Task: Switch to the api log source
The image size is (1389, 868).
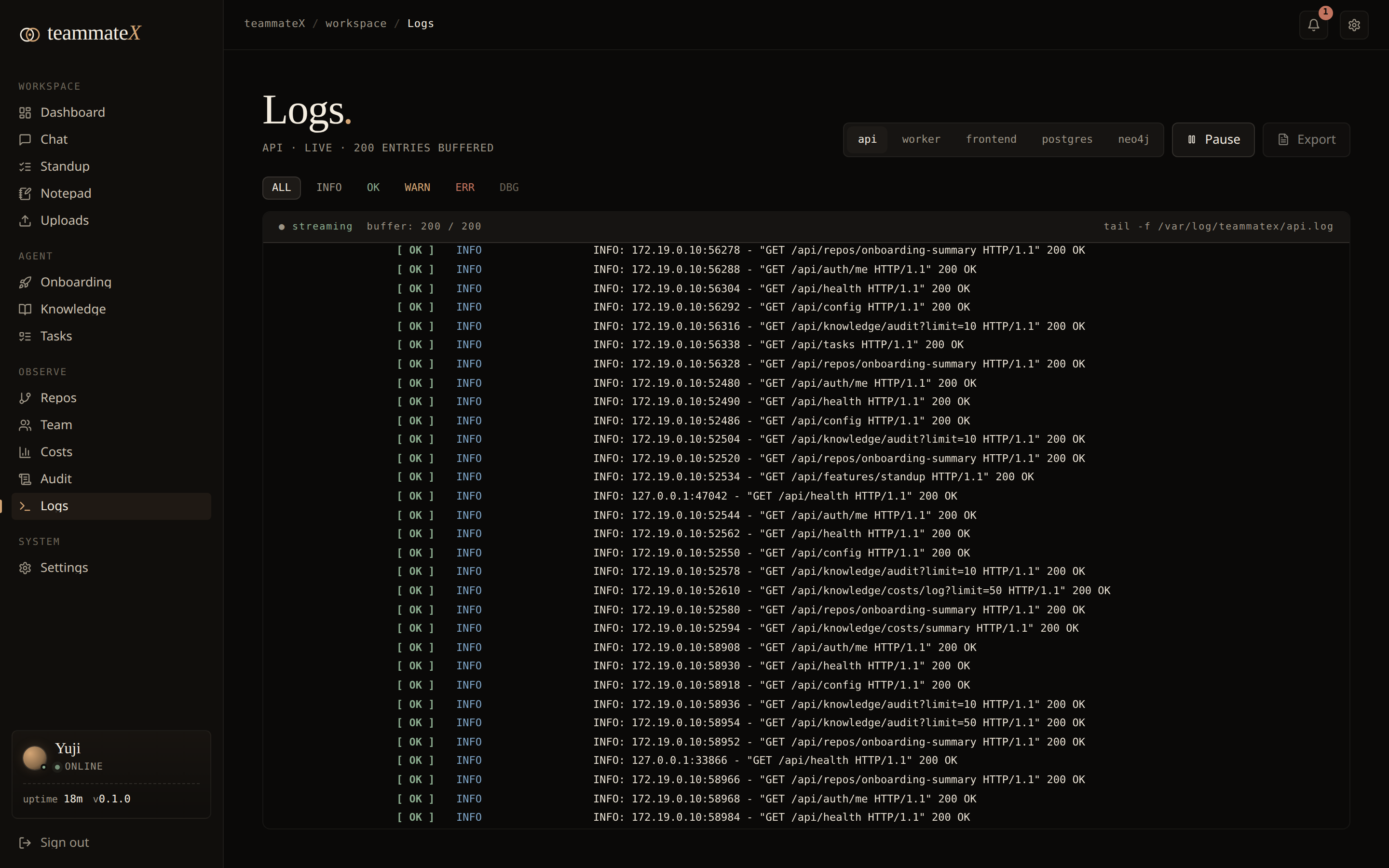Action: [867, 139]
